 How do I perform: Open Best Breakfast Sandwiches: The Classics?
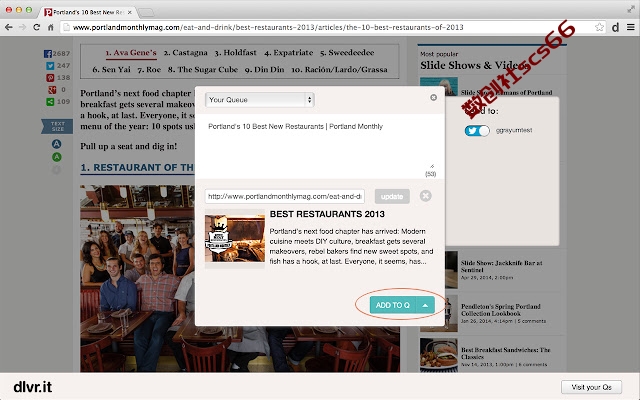[506, 353]
